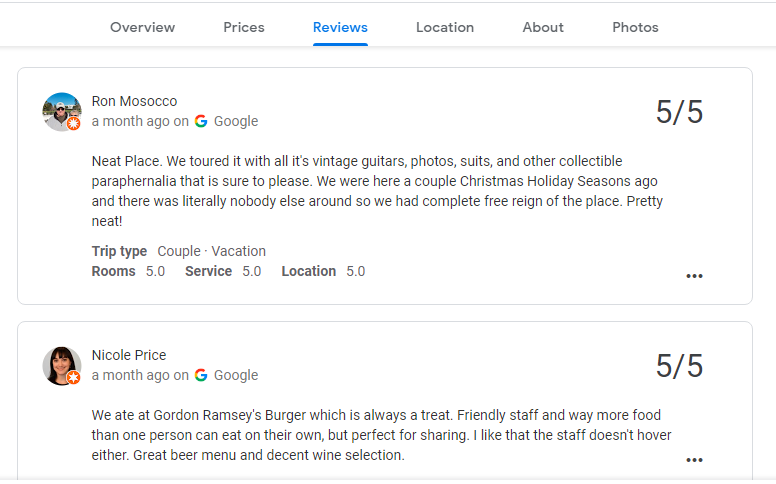
Task: Open the Photos tab
Action: pos(635,27)
